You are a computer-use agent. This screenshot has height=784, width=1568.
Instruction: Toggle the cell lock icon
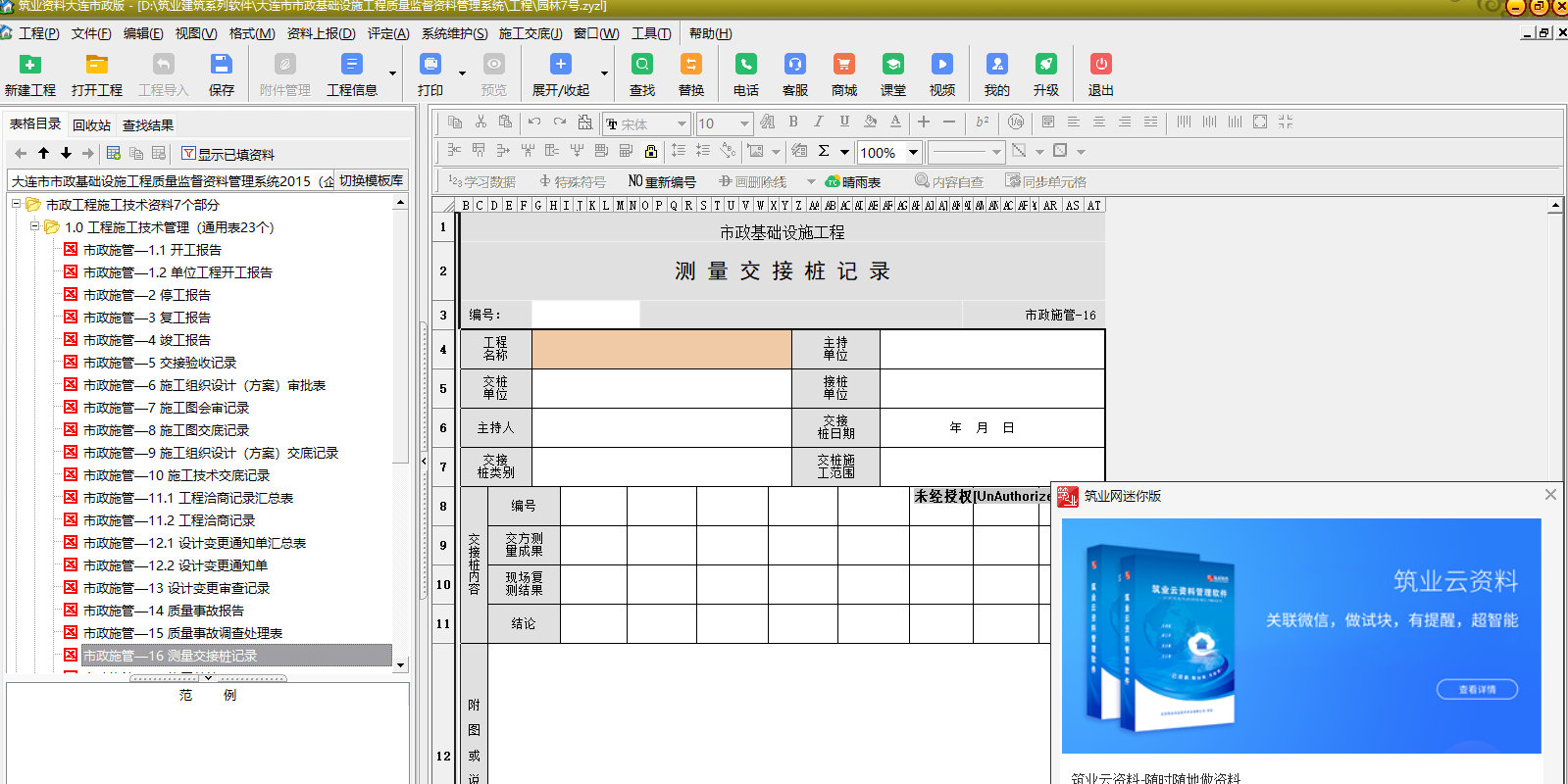[651, 151]
